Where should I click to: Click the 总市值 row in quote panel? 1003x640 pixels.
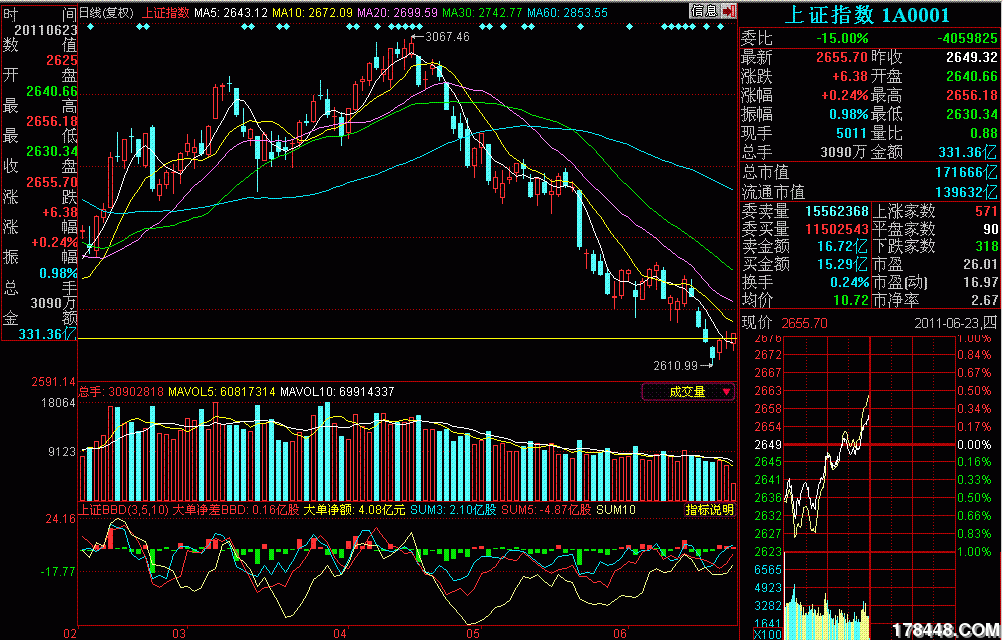point(869,173)
